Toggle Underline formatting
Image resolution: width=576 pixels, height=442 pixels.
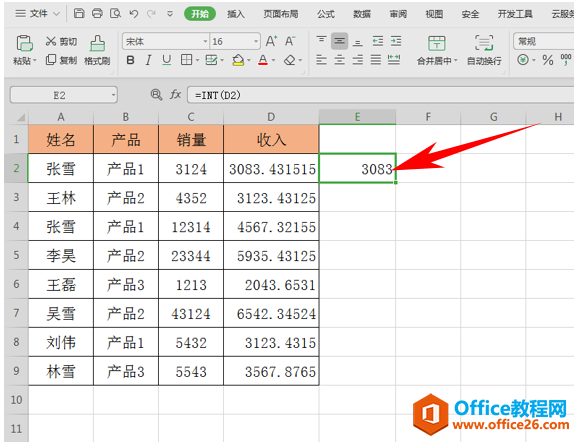(166, 60)
